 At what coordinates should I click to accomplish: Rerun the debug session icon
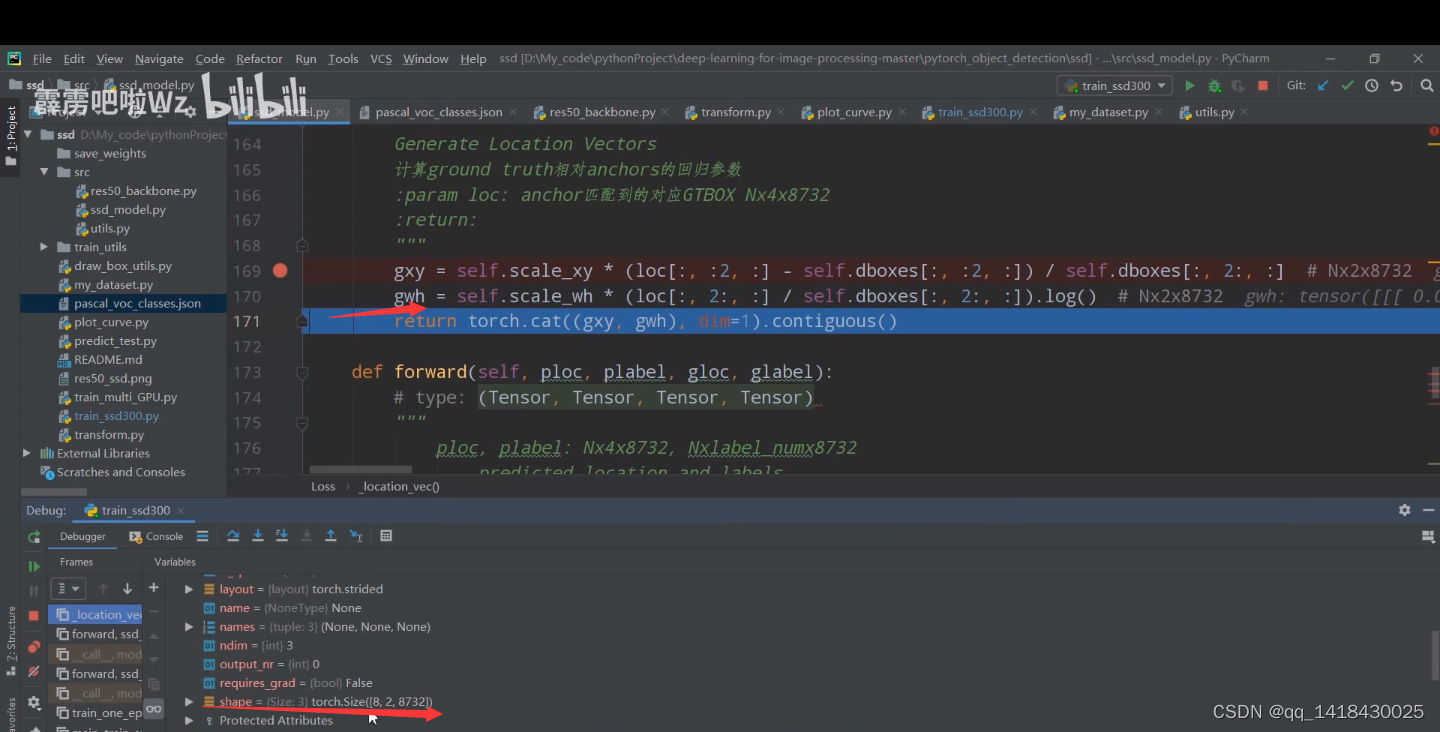point(34,537)
